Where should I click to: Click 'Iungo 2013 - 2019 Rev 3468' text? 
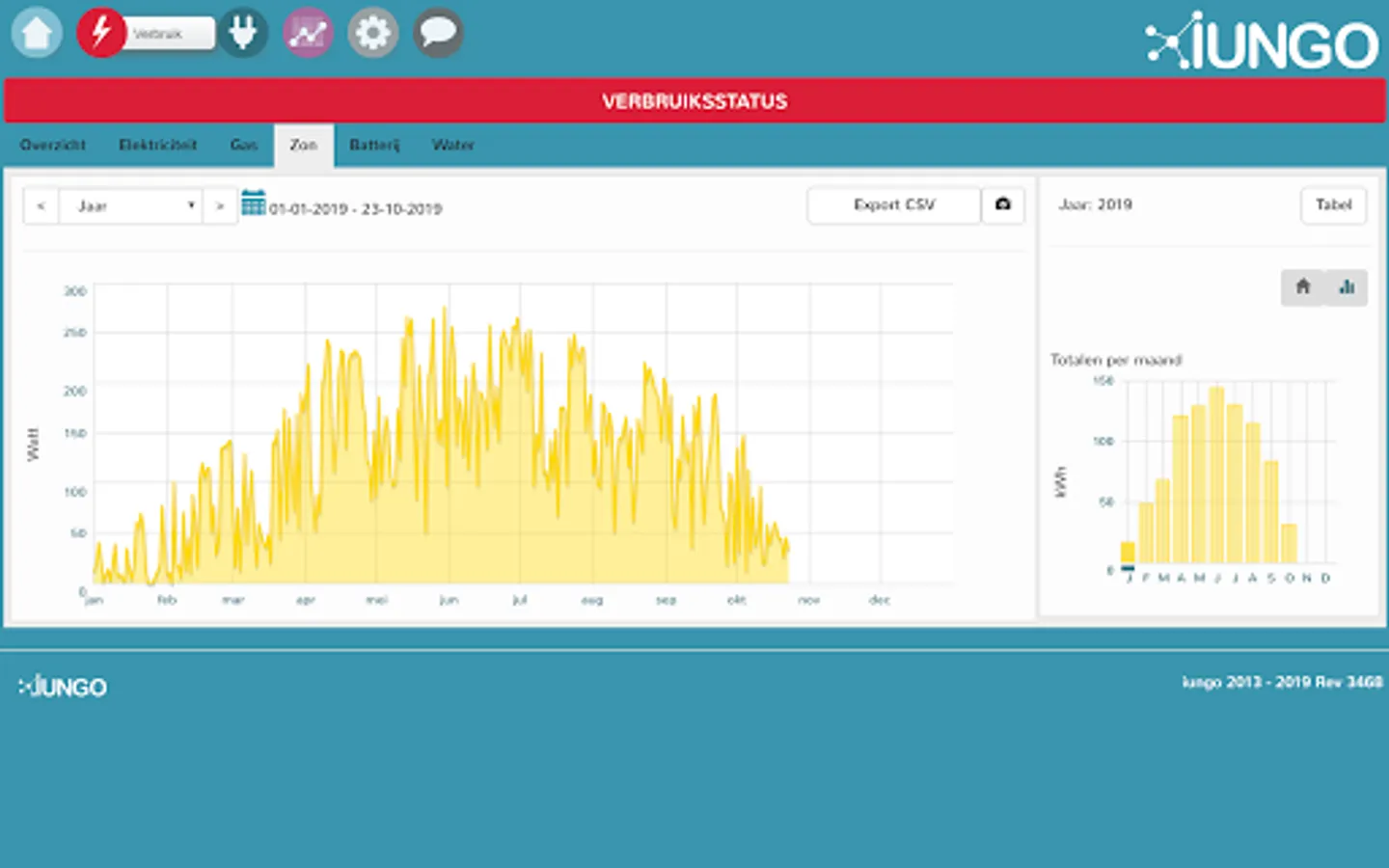pyautogui.click(x=1282, y=682)
